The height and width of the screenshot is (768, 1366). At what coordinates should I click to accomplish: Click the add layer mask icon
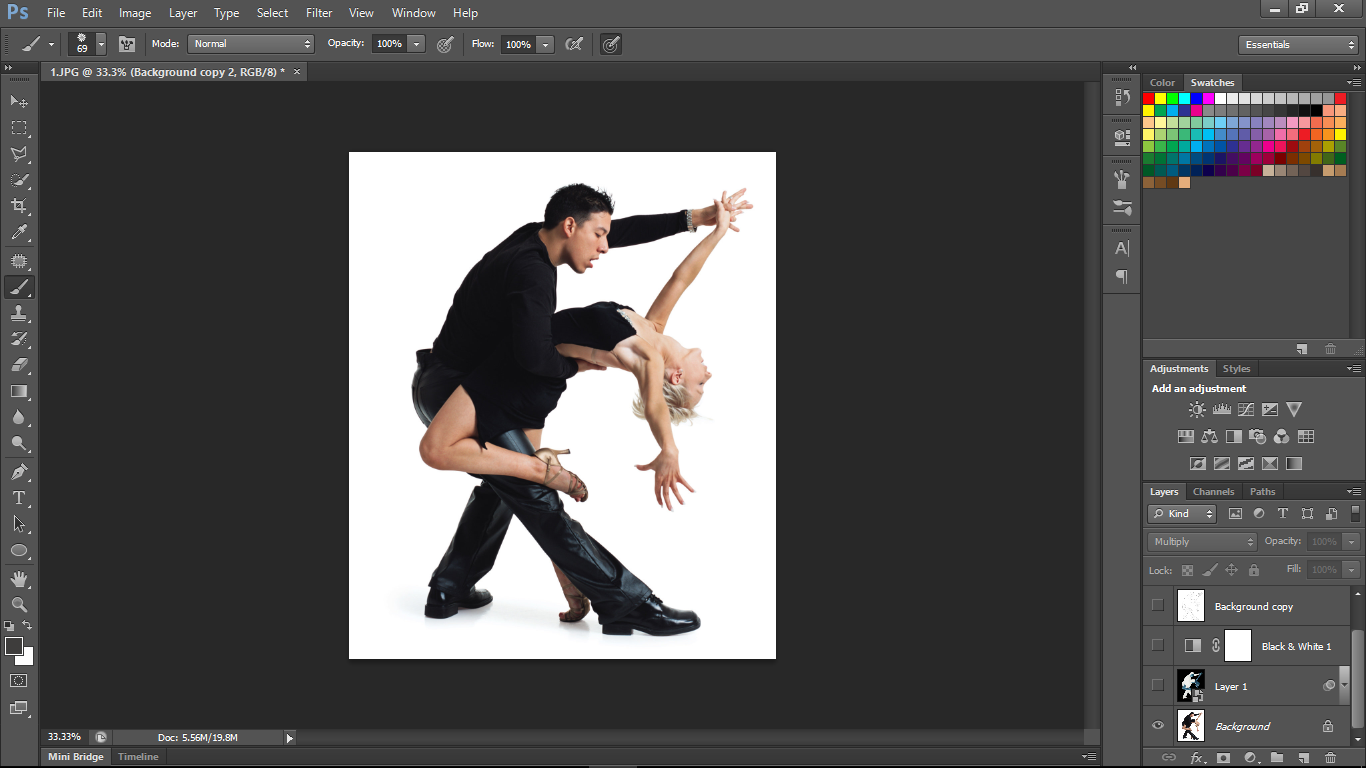(x=1223, y=758)
